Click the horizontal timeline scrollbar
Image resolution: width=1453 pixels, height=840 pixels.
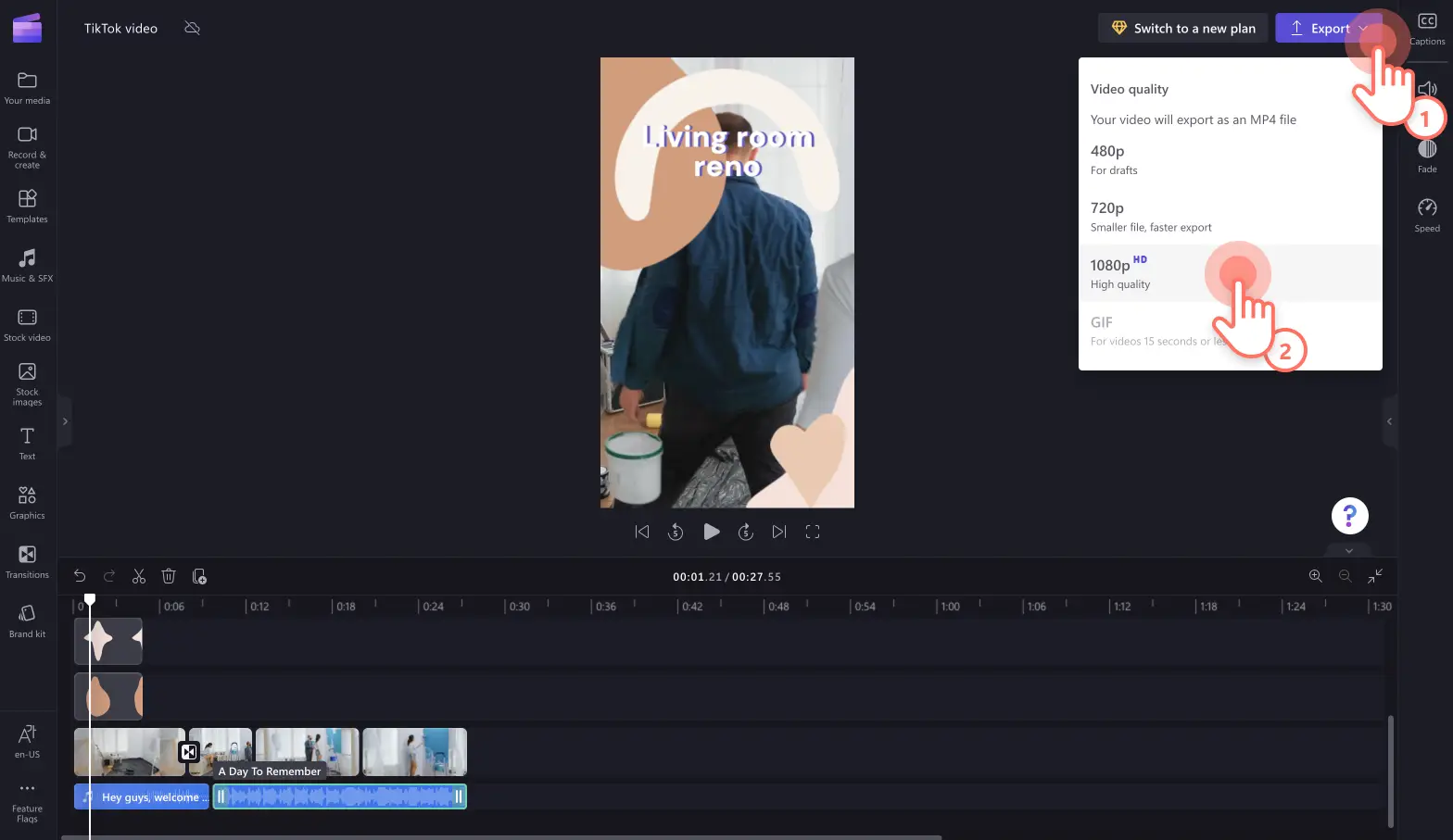click(x=501, y=836)
